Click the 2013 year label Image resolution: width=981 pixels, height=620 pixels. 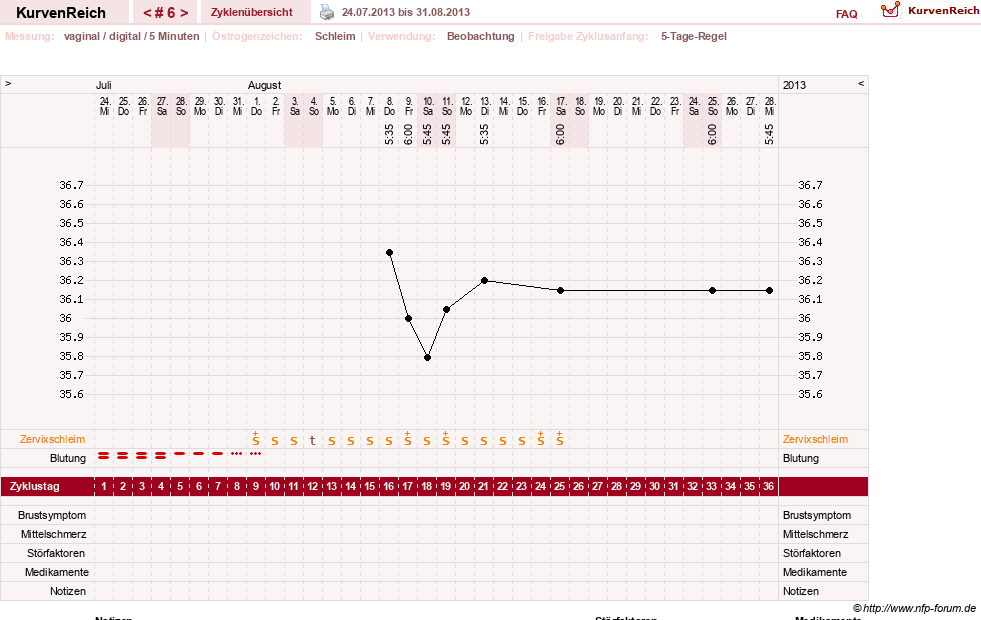click(795, 85)
